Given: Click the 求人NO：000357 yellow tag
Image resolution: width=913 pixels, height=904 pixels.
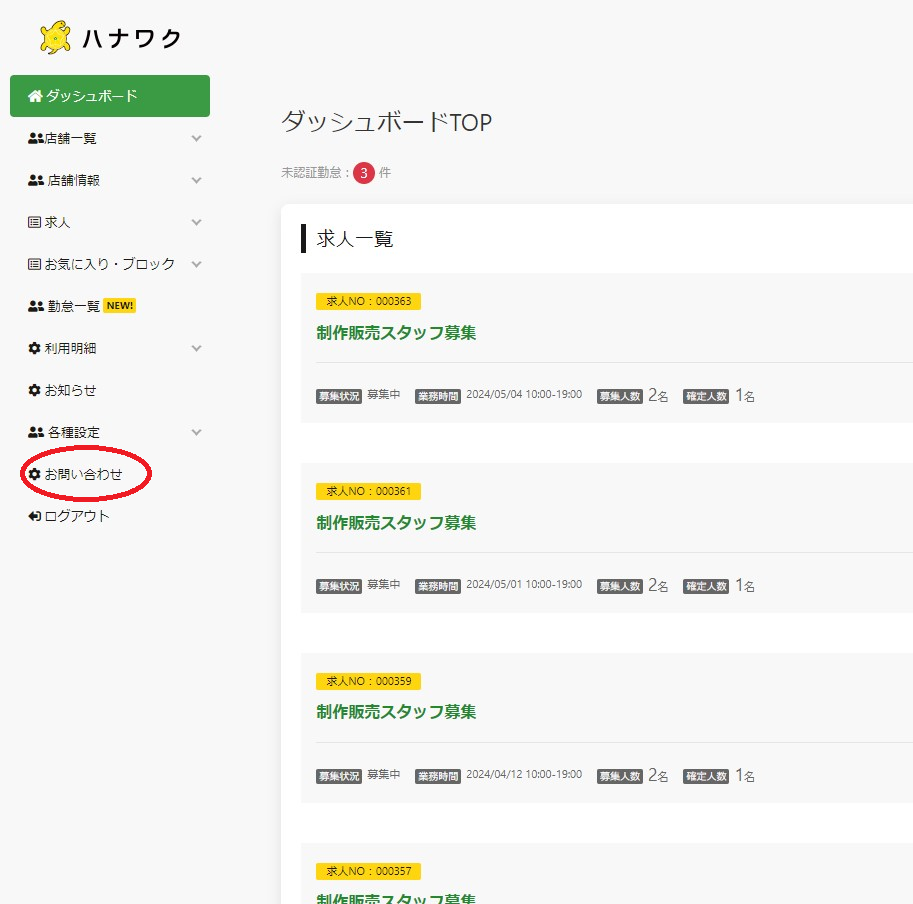Looking at the screenshot, I should [x=368, y=871].
